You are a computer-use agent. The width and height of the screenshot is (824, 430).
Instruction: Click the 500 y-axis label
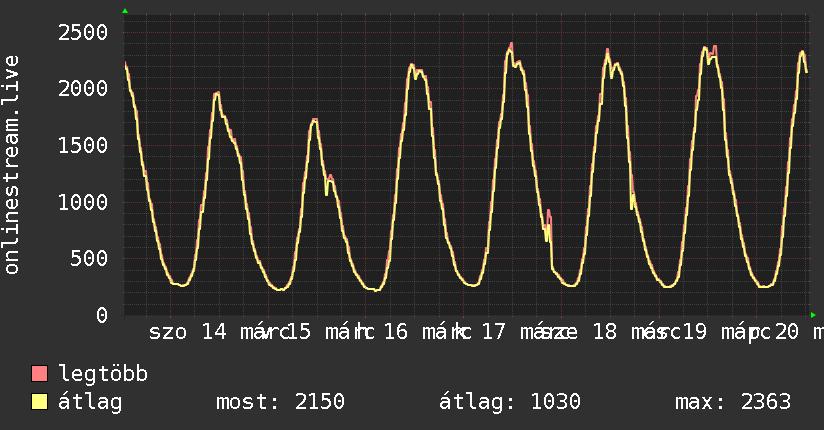tap(89, 258)
